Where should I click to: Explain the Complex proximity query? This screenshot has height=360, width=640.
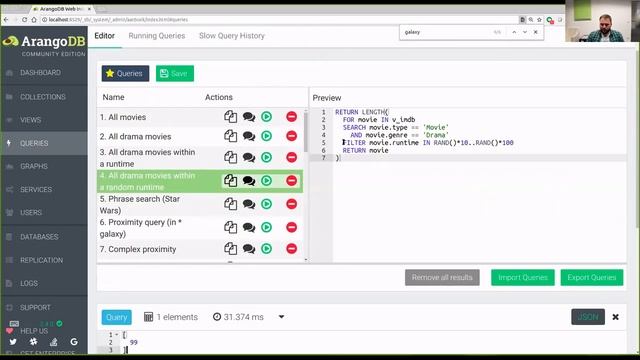point(249,249)
